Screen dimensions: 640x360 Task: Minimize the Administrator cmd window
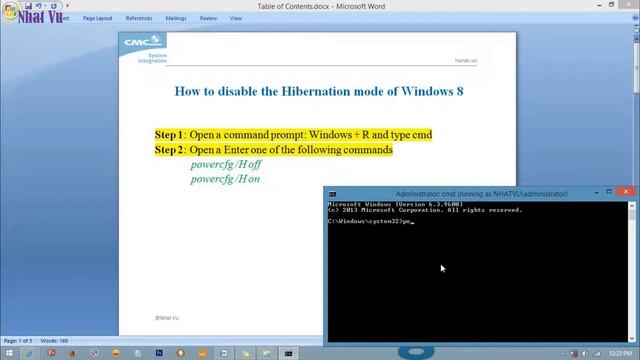tap(596, 192)
